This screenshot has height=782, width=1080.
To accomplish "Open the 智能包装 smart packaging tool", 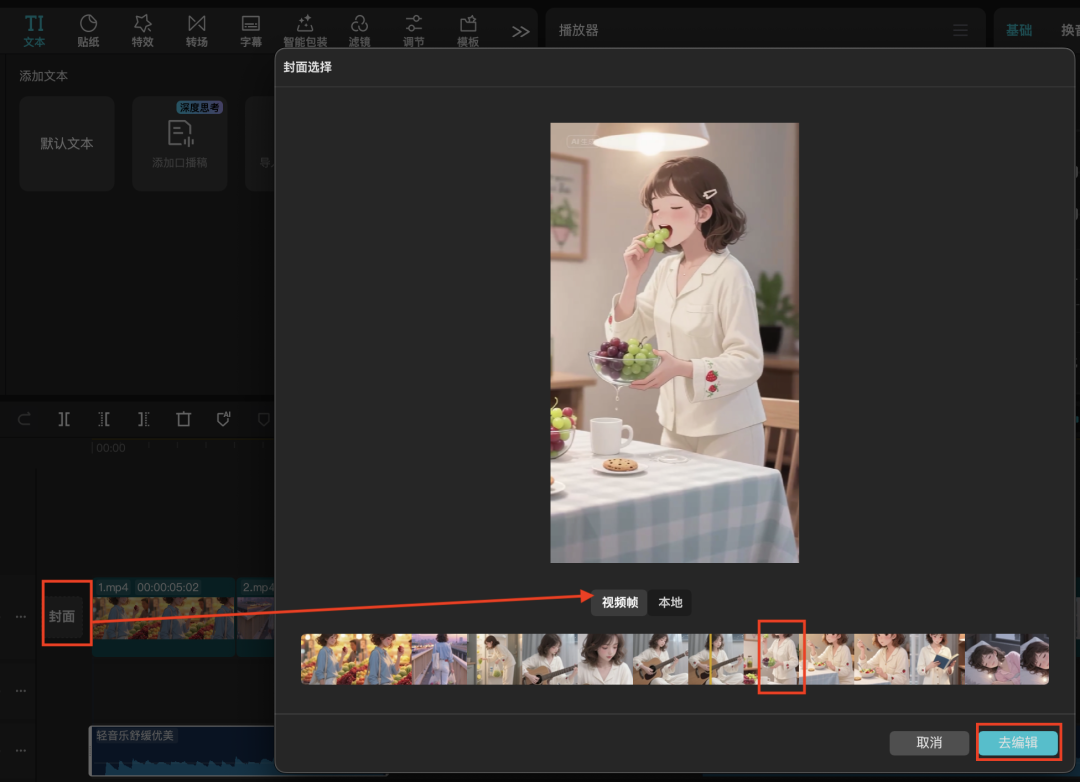I will click(305, 29).
